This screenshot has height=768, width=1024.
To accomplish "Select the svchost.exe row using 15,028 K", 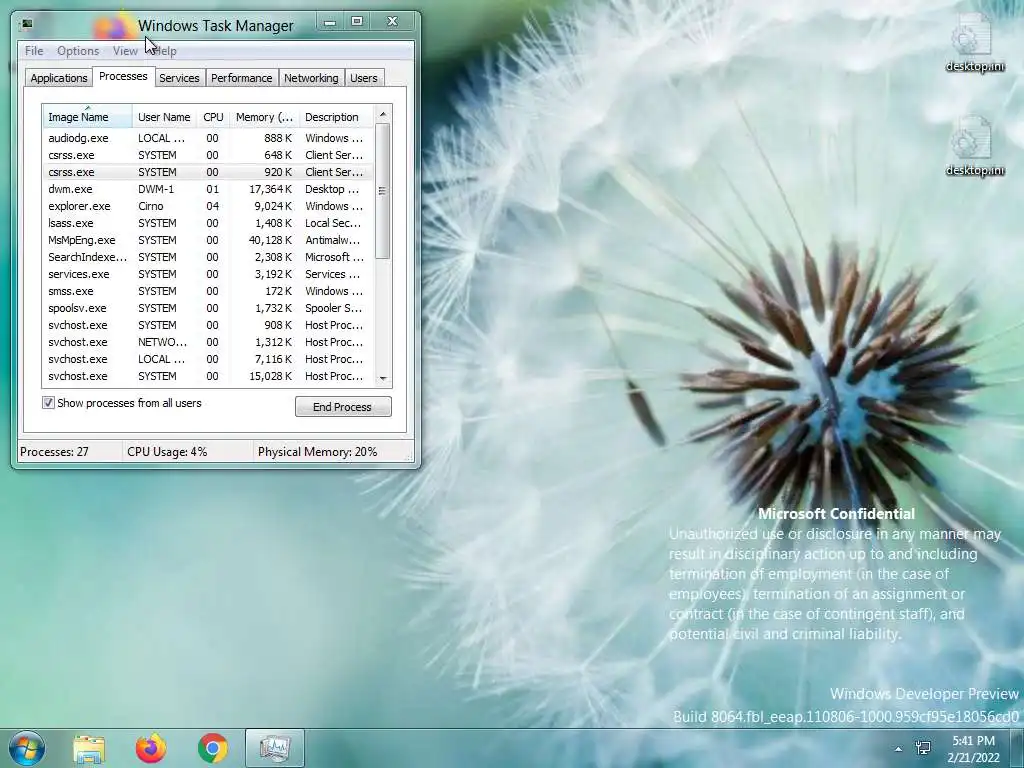I will (208, 376).
